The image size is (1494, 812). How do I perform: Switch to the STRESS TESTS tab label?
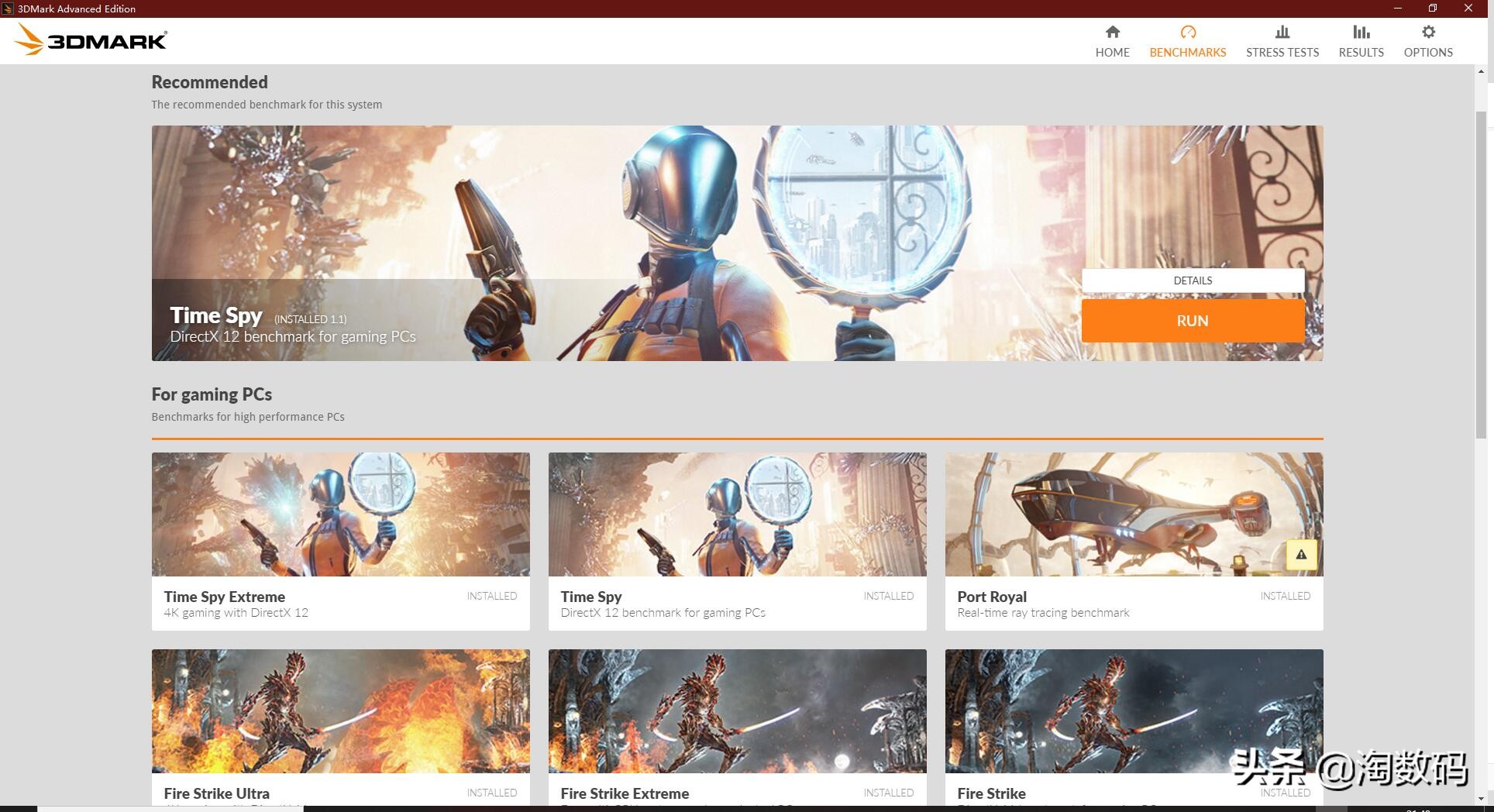click(1282, 53)
